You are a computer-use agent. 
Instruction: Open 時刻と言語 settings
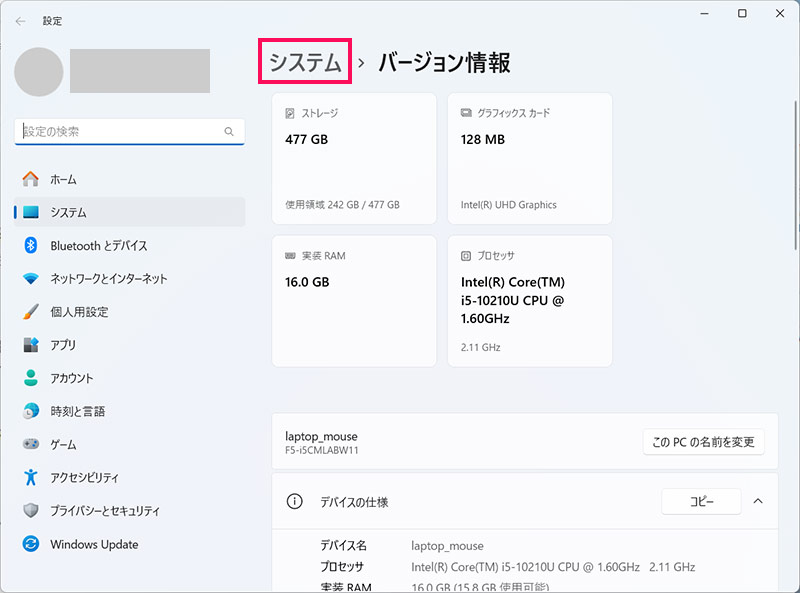pos(130,411)
